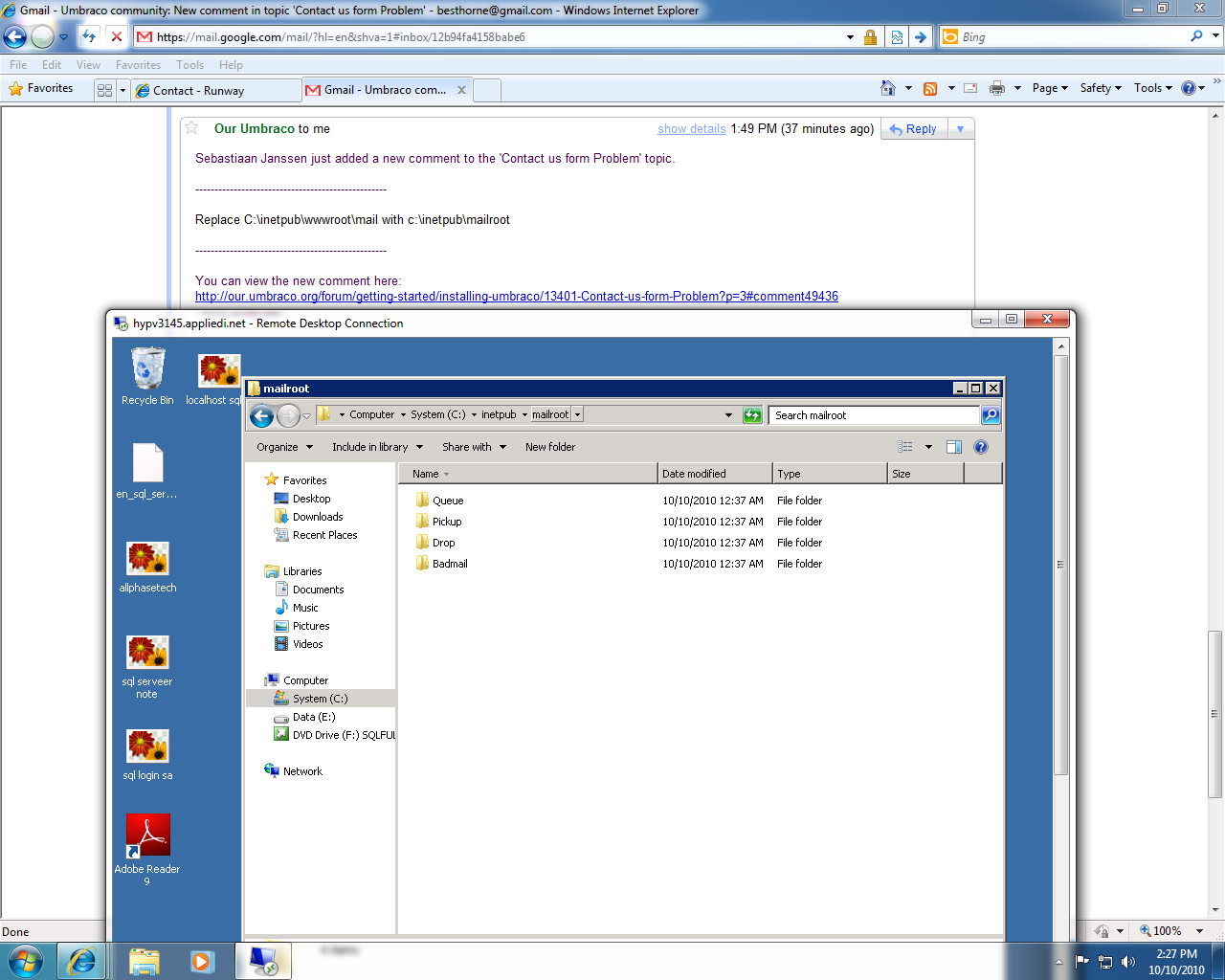Select System (C:) in navigation tree
1225x980 pixels.
point(320,699)
